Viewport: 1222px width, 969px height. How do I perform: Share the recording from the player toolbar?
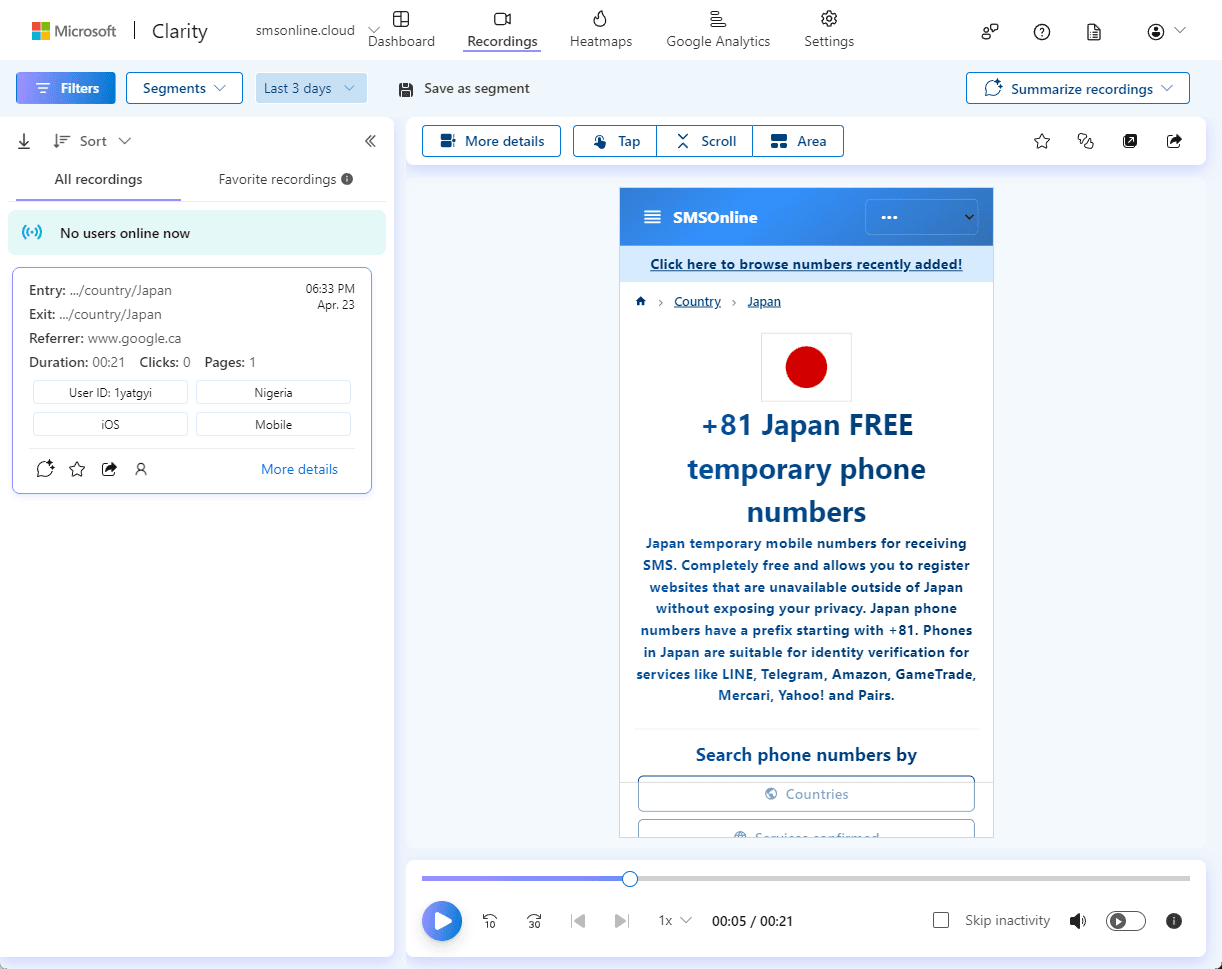[x=1174, y=141]
